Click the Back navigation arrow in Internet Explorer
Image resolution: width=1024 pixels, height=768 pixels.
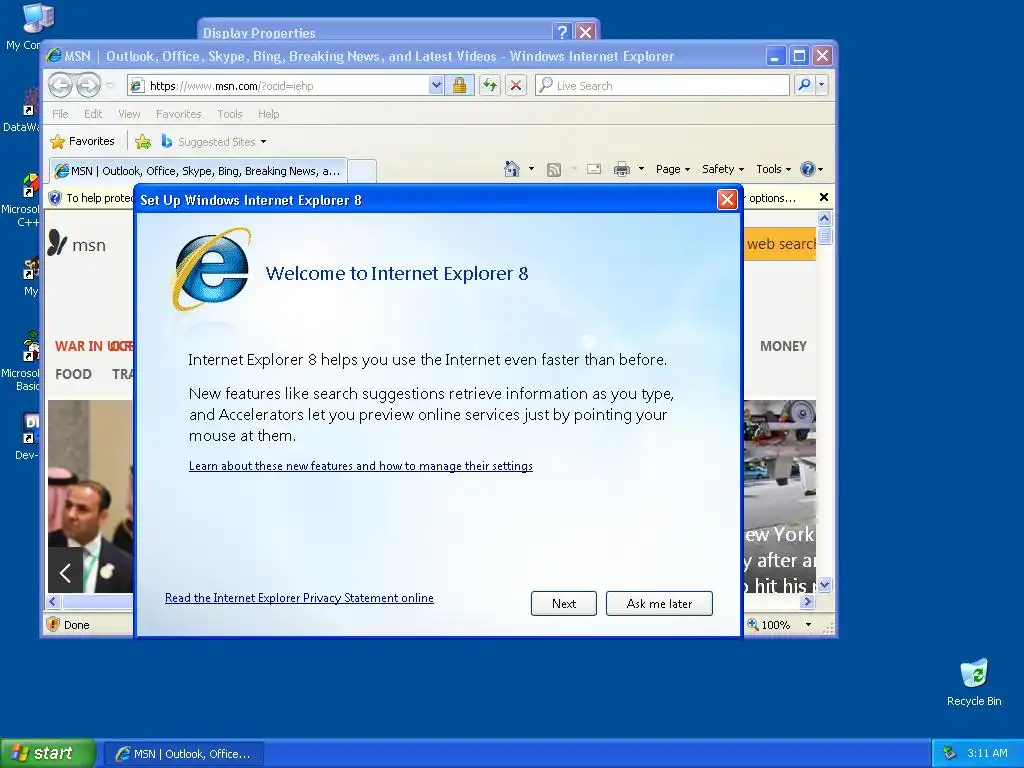pyautogui.click(x=60, y=85)
